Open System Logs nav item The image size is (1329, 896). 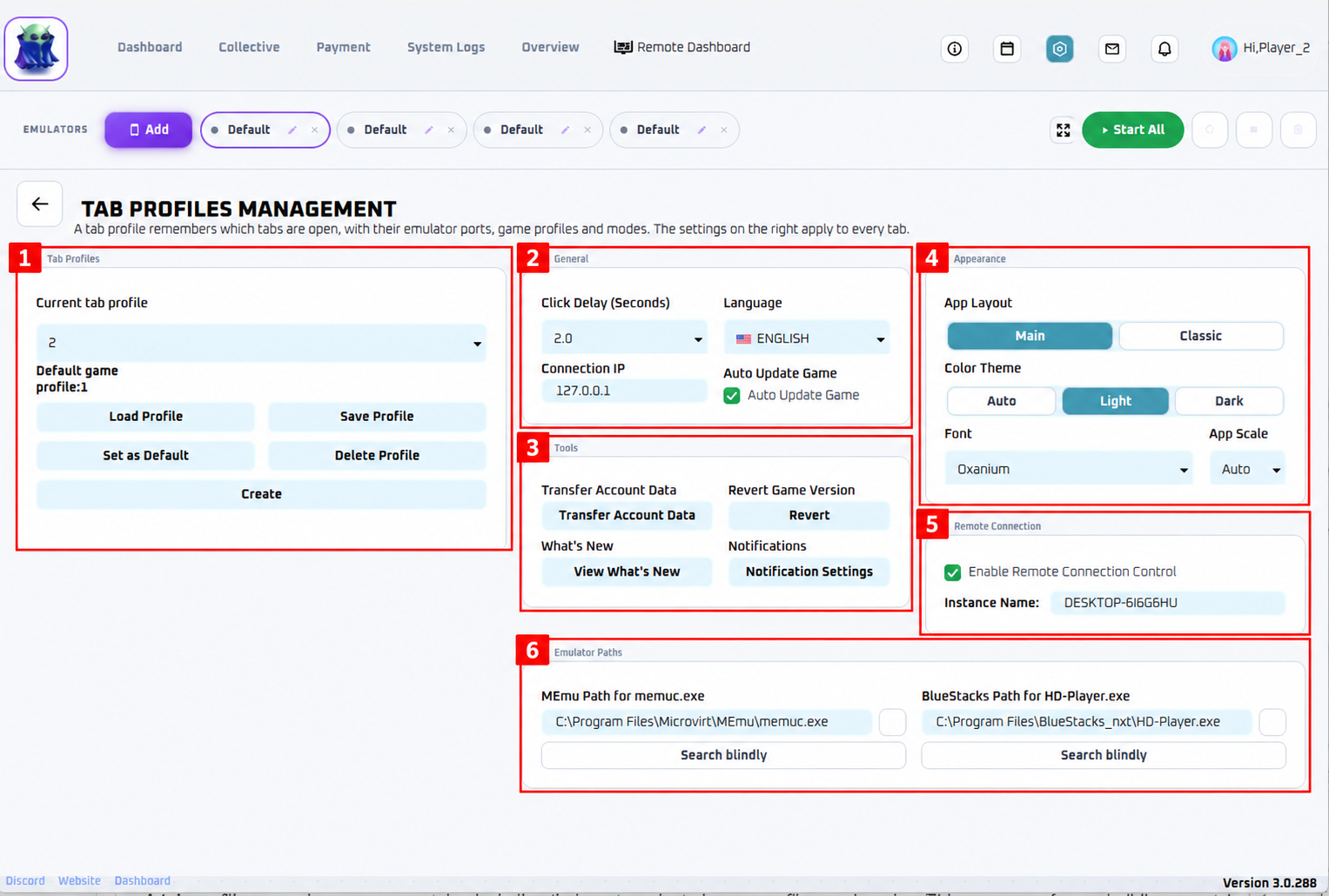(x=446, y=47)
